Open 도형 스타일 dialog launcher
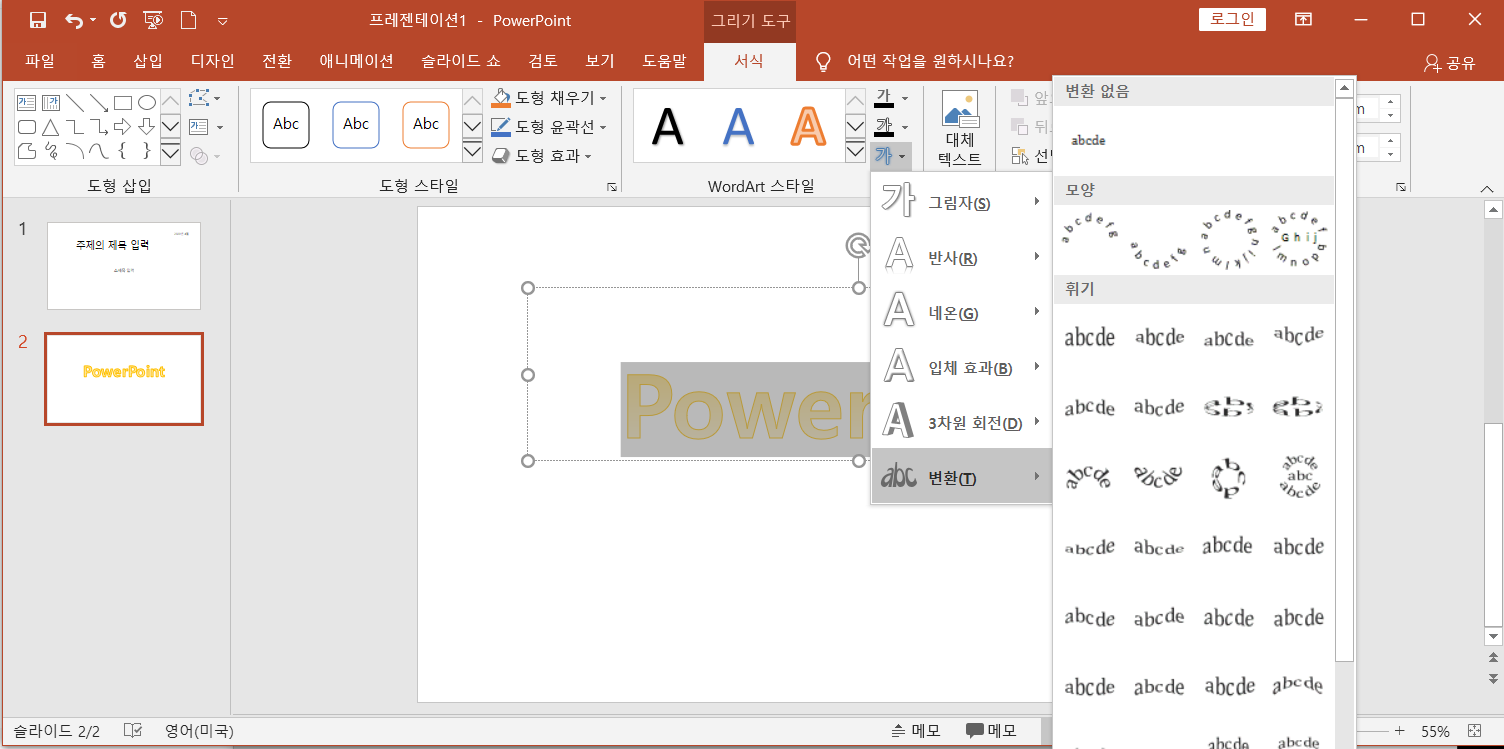 click(611, 187)
